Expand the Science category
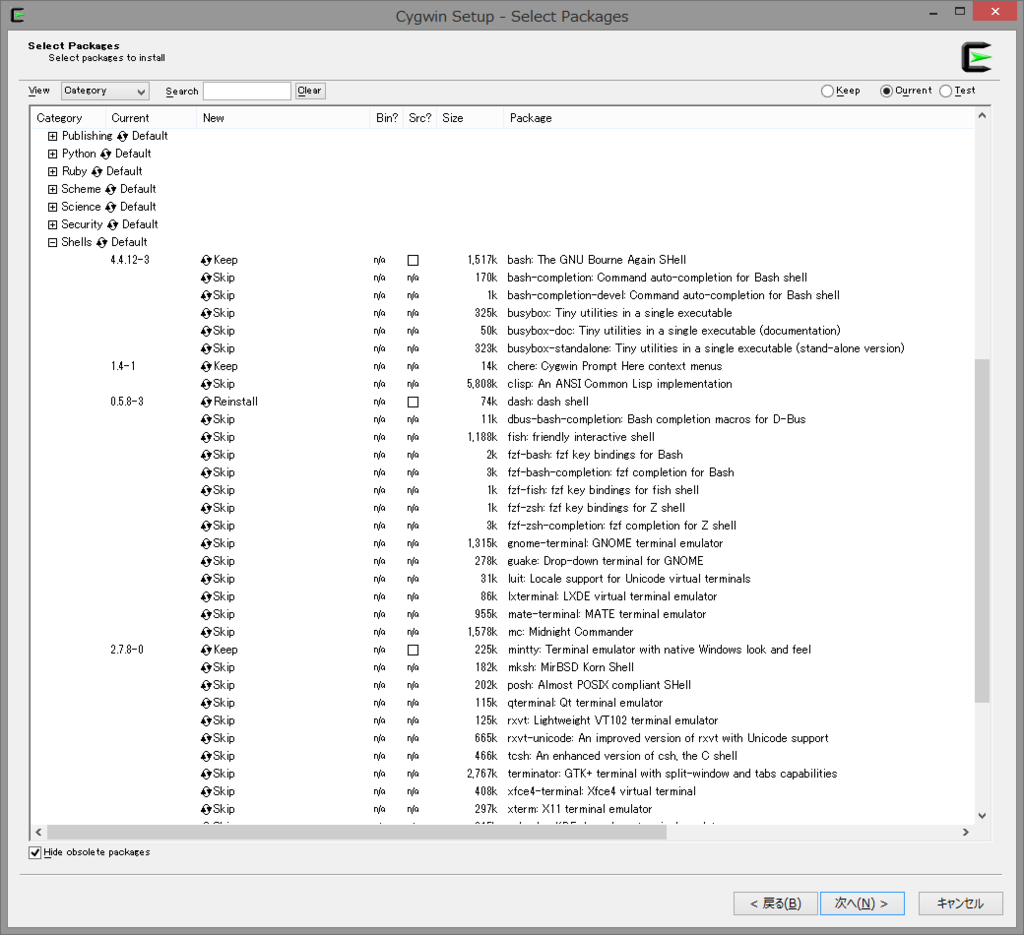Image resolution: width=1024 pixels, height=935 pixels. point(52,207)
